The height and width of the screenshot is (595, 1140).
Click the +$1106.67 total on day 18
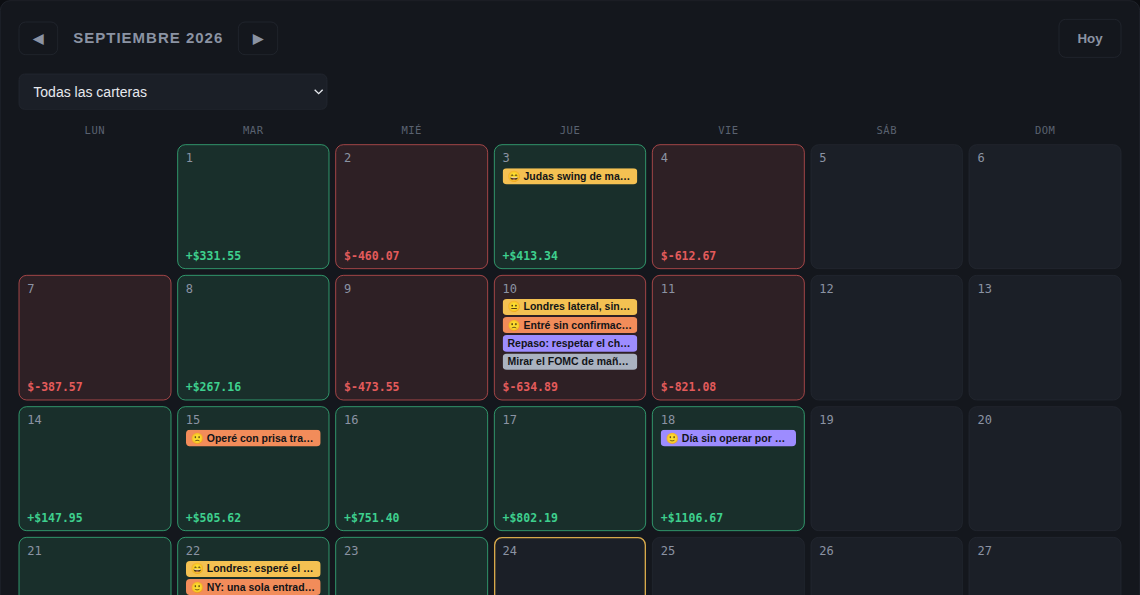point(691,518)
